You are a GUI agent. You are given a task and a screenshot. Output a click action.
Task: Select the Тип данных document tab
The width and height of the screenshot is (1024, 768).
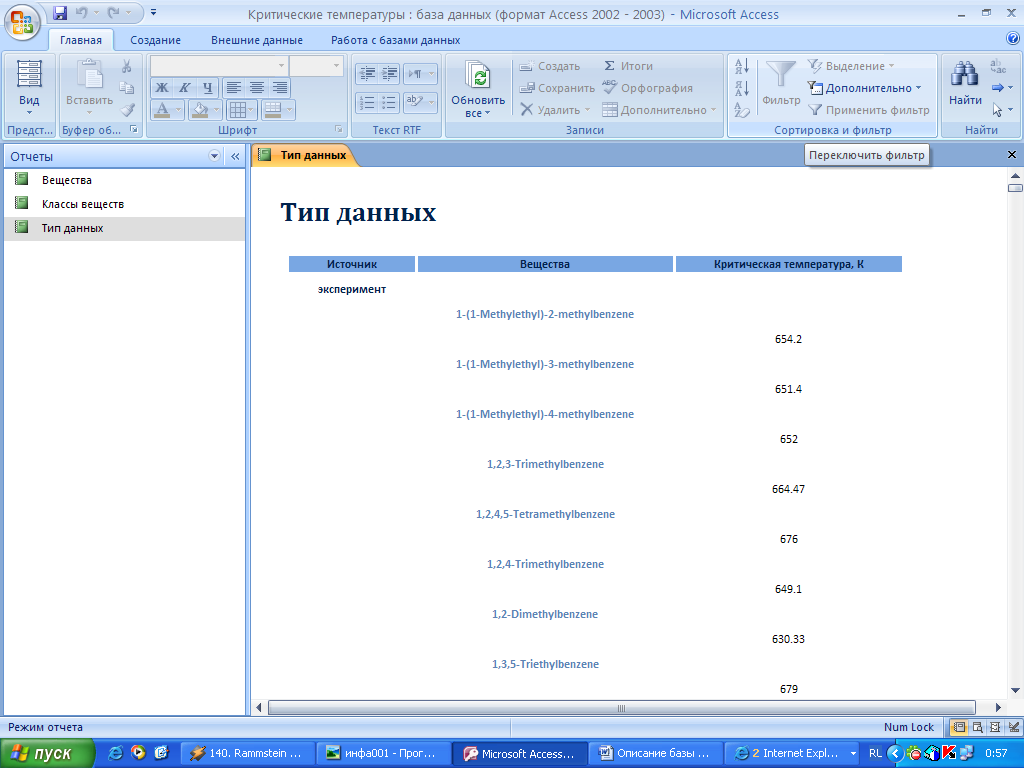click(x=304, y=155)
